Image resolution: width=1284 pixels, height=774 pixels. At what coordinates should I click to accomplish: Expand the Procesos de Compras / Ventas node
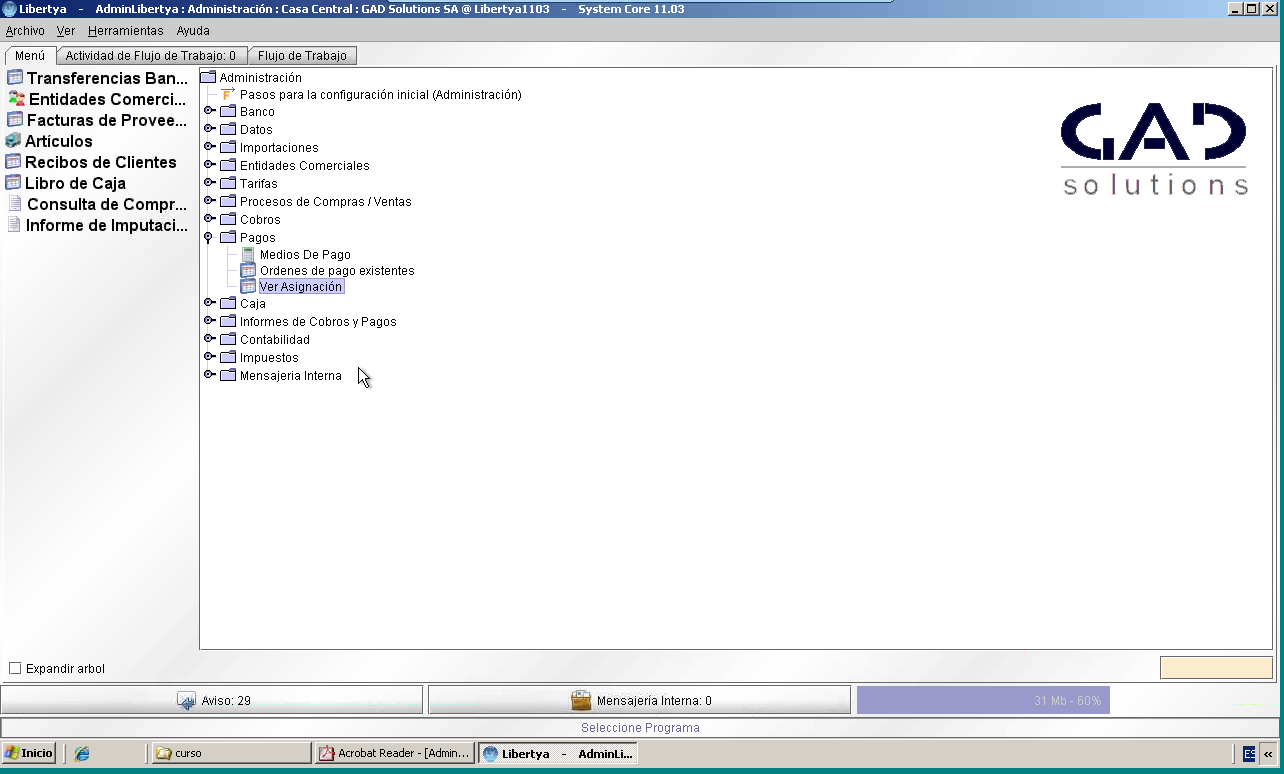tap(209, 201)
